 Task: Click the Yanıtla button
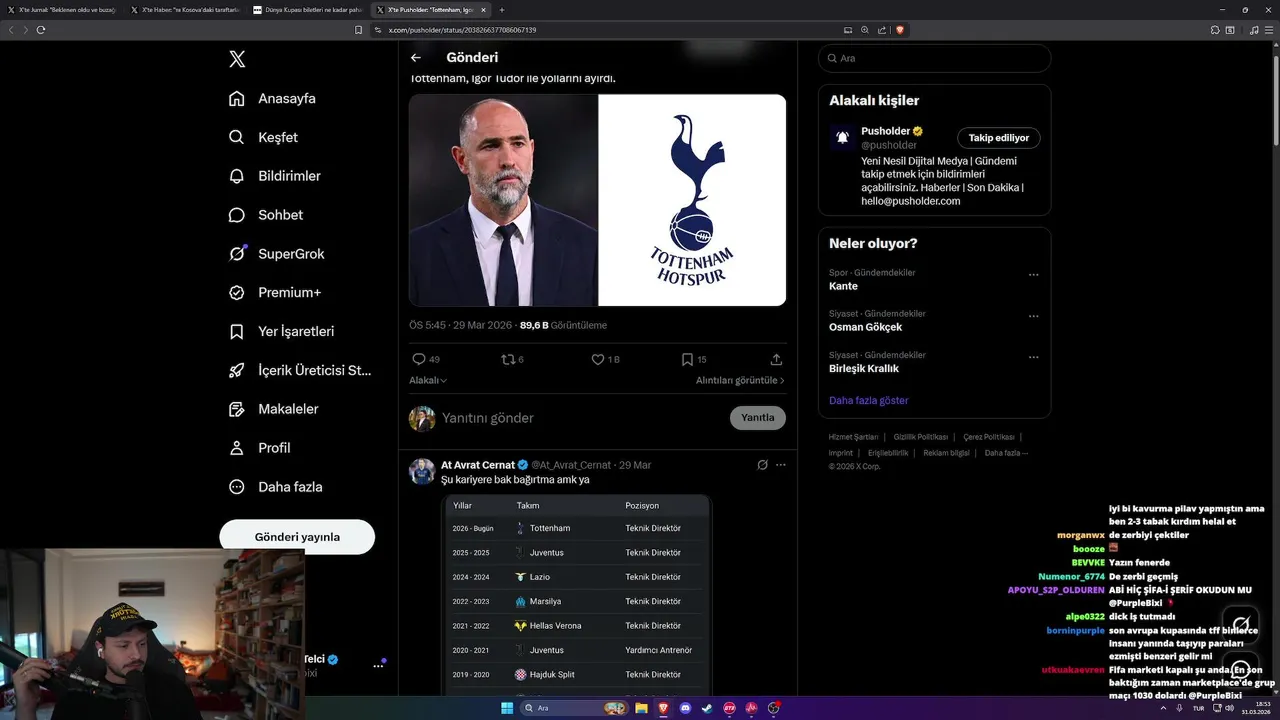[x=758, y=418]
